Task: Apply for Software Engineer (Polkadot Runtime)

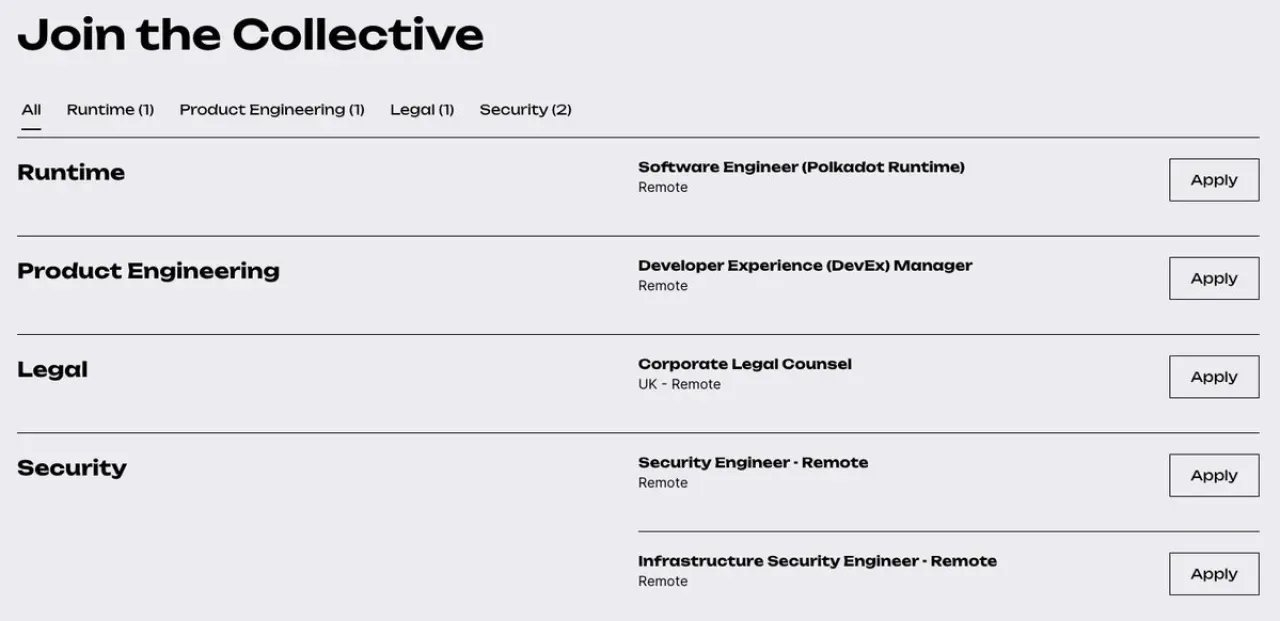Action: pos(1214,180)
